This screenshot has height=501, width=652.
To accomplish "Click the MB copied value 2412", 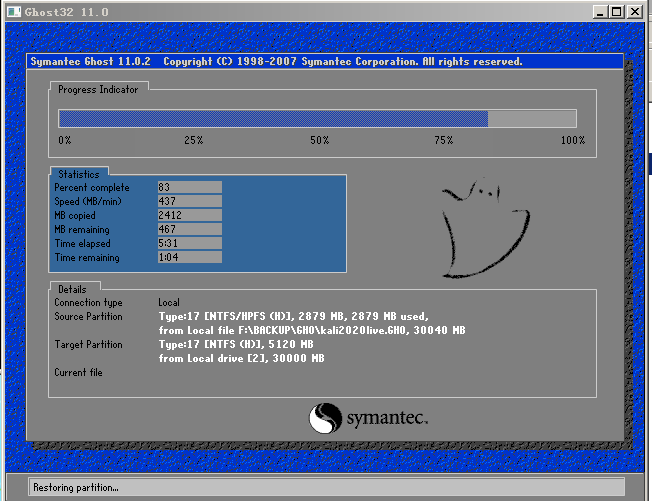I will coord(190,215).
